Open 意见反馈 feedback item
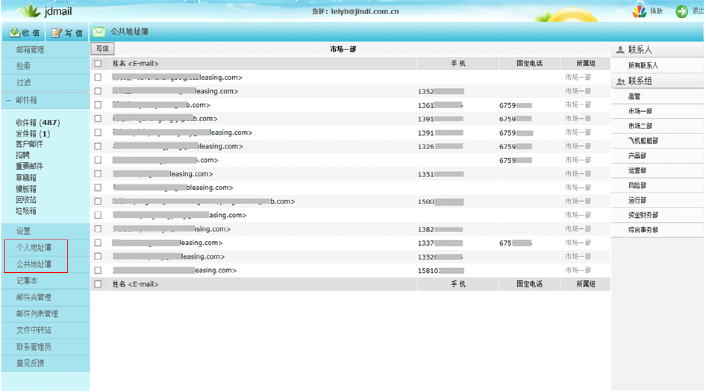 30,363
